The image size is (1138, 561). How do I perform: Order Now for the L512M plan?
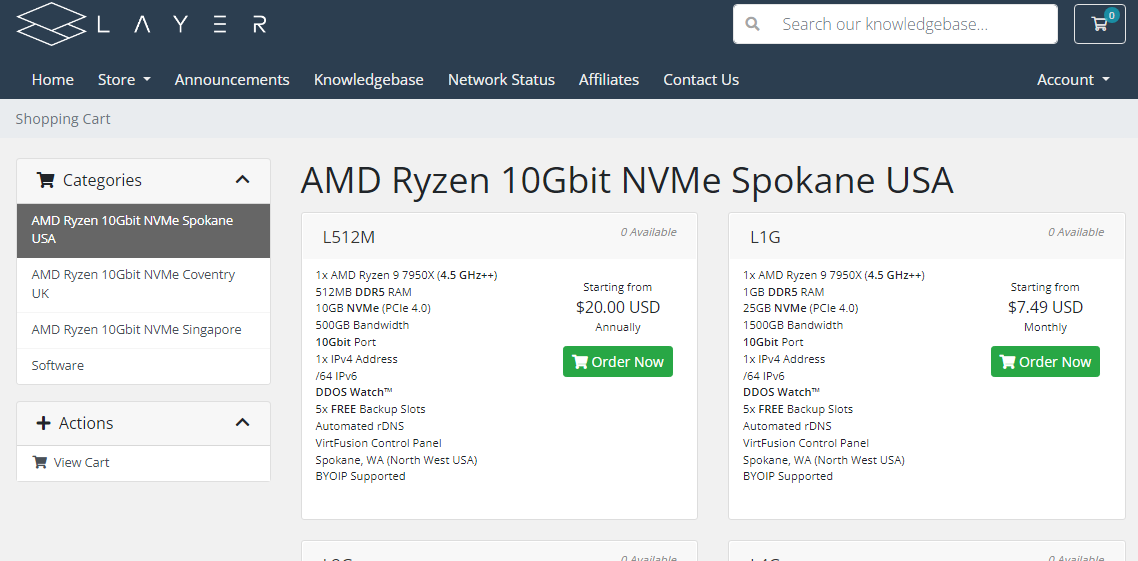(618, 361)
